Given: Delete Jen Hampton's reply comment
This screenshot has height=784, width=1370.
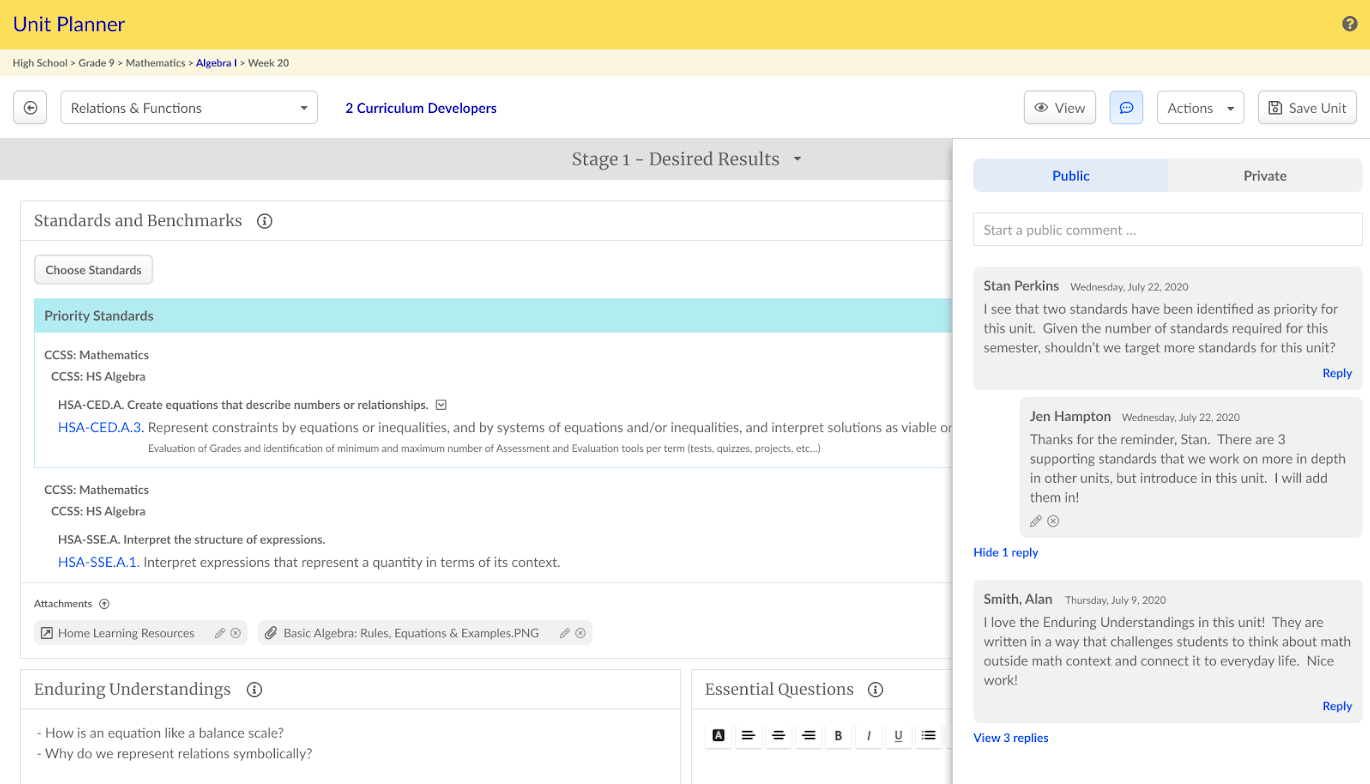Looking at the screenshot, I should coord(1053,521).
